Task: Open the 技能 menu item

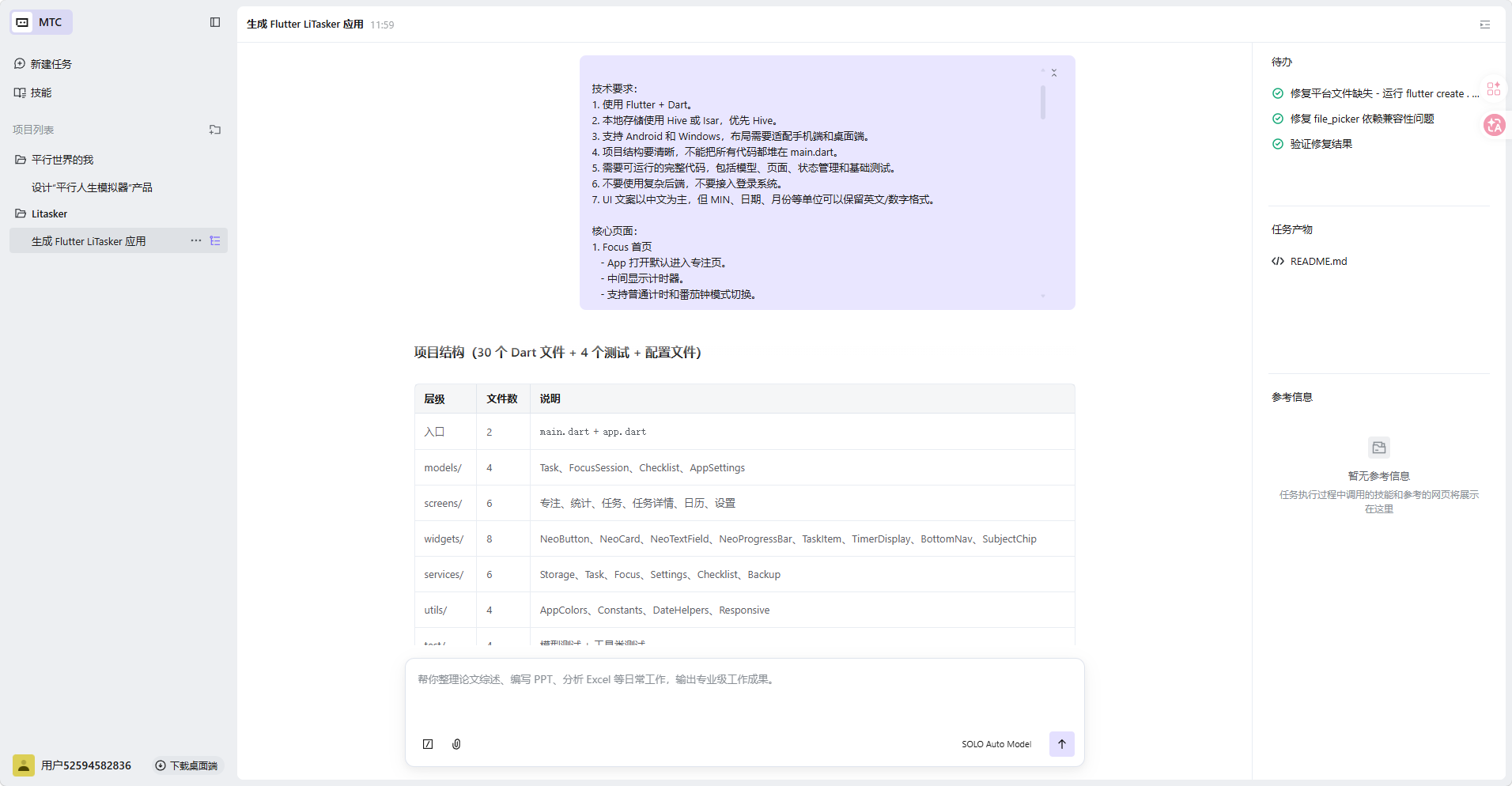Action: pos(40,93)
